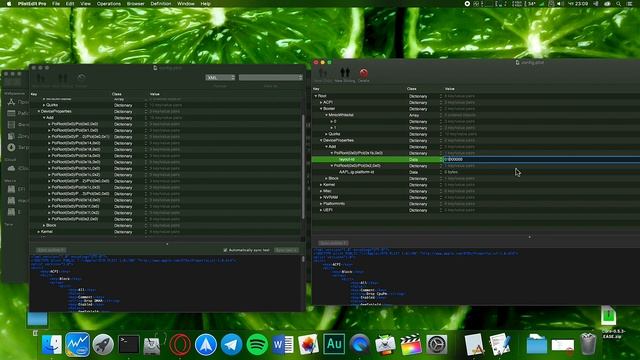Open Final Cut Pro in dock

(411, 344)
